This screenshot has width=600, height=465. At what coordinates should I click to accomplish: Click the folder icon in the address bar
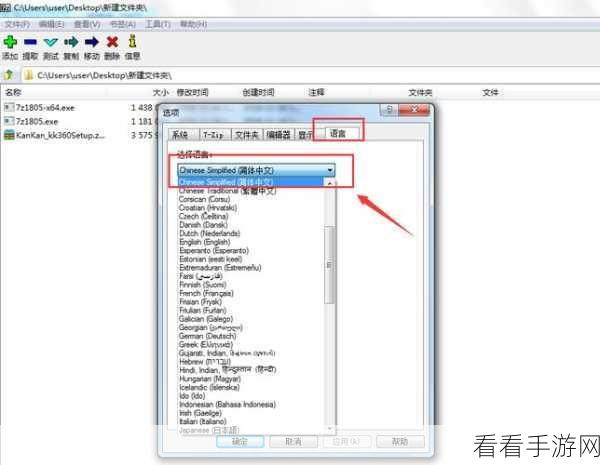click(29, 75)
